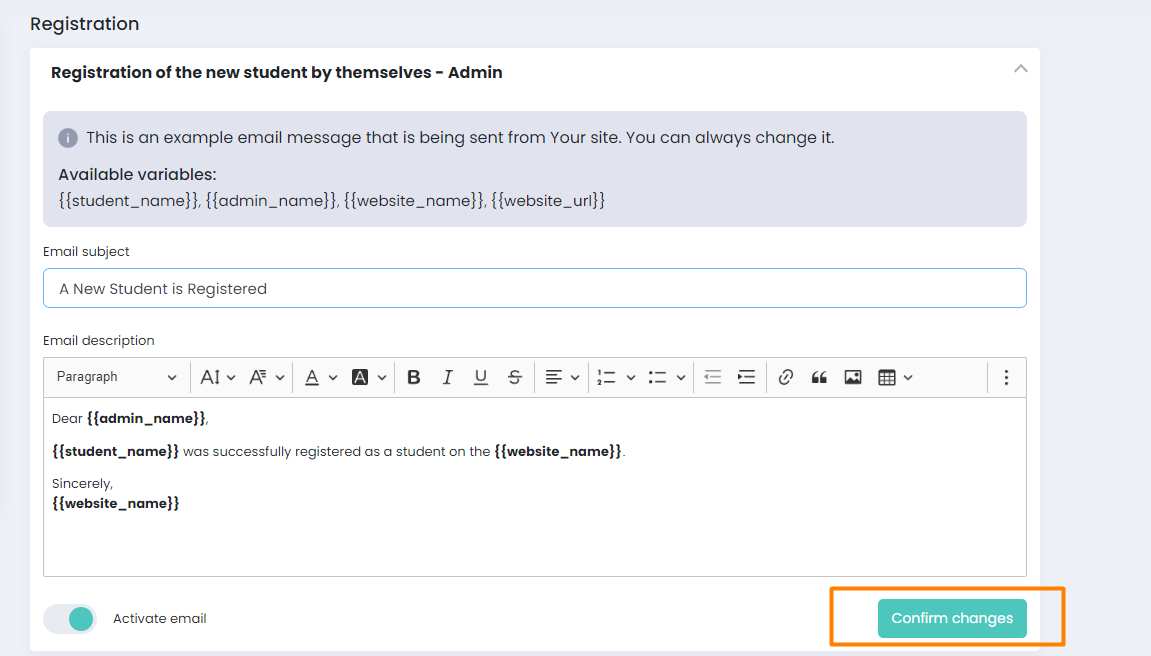Expand table options dropdown arrow
1151x656 pixels.
(908, 378)
